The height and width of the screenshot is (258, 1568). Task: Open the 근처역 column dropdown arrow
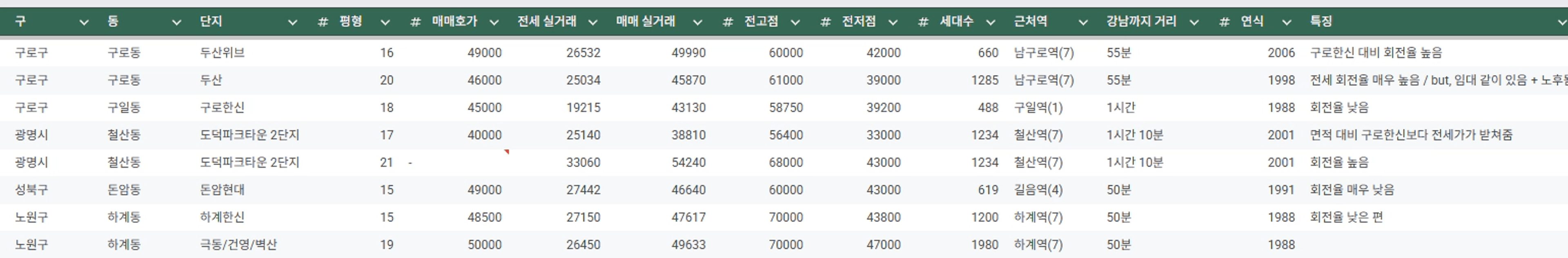tap(1083, 22)
